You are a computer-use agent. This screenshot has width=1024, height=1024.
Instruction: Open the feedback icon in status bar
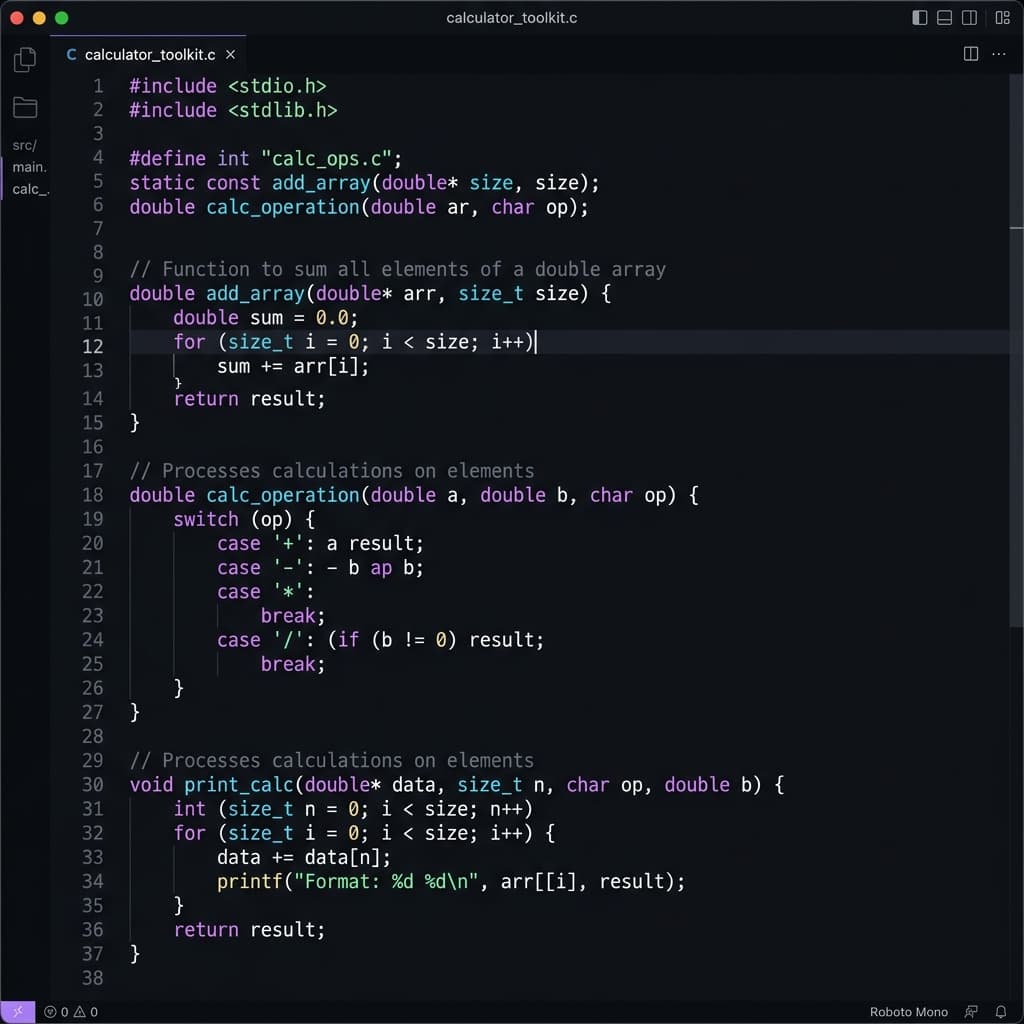click(x=971, y=1012)
